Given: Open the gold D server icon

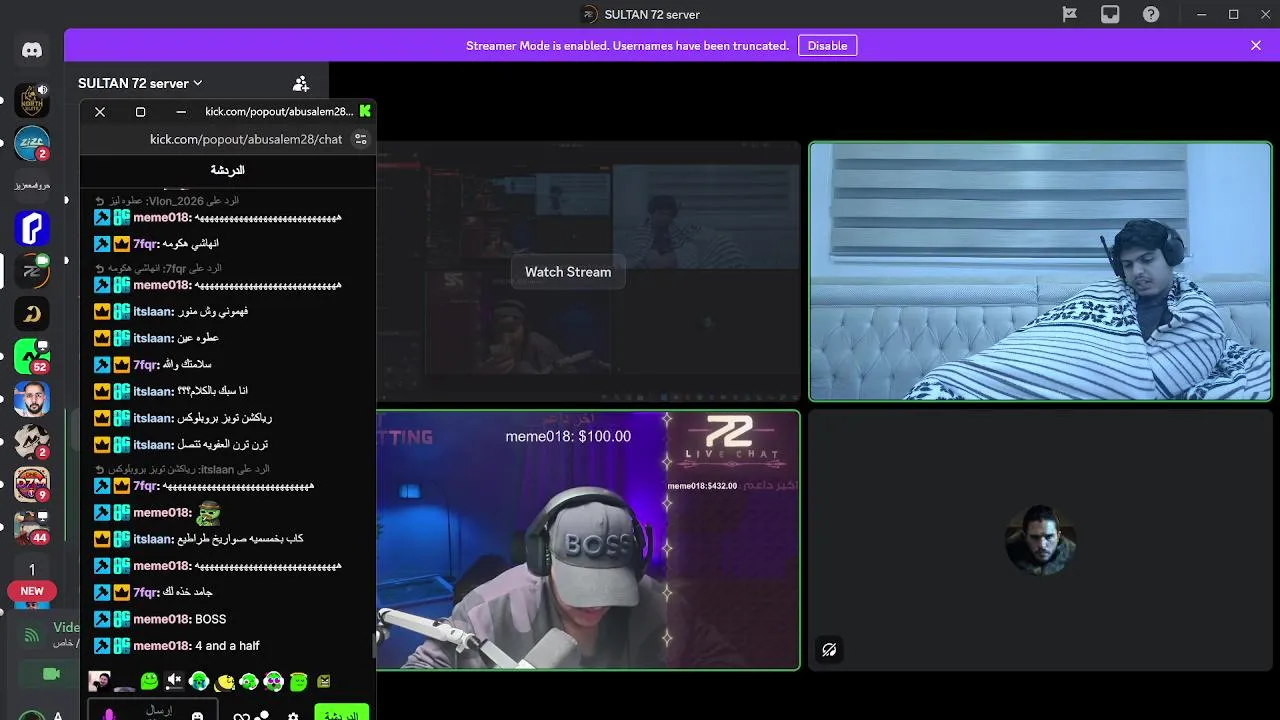Looking at the screenshot, I should click(x=32, y=314).
